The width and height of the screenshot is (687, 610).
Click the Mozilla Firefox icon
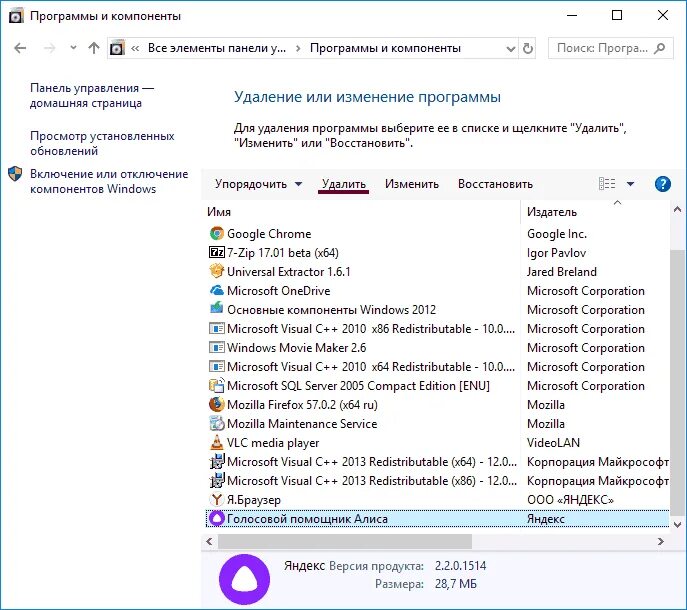coord(216,404)
